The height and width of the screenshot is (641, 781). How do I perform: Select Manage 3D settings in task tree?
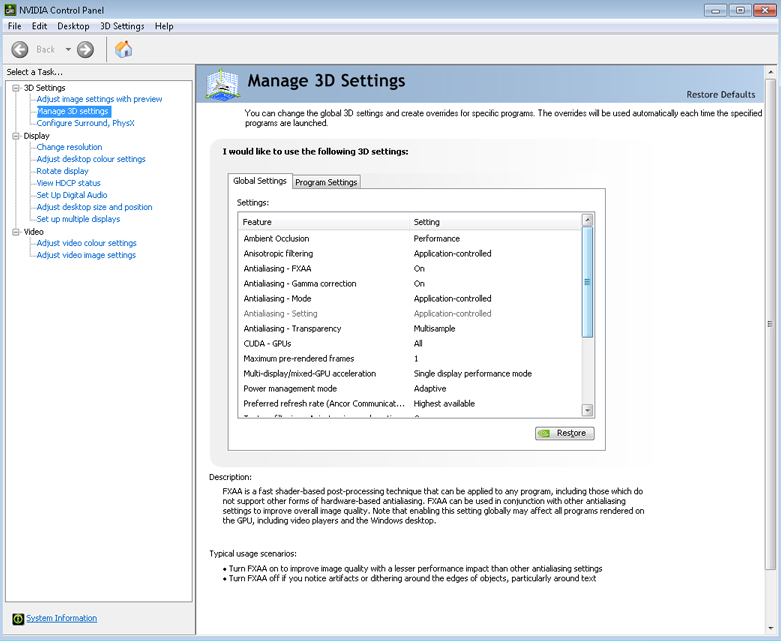point(73,111)
